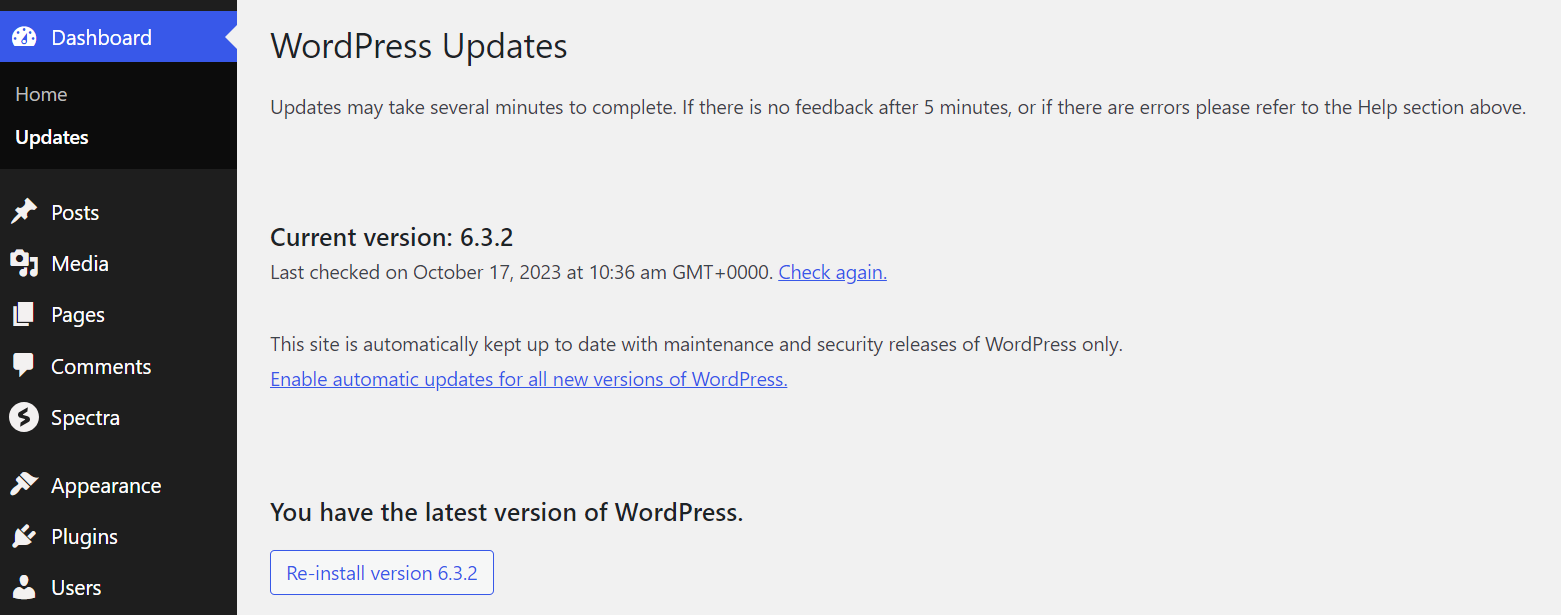Click the Dashboard speedometer icon
The width and height of the screenshot is (1561, 615).
coord(25,36)
